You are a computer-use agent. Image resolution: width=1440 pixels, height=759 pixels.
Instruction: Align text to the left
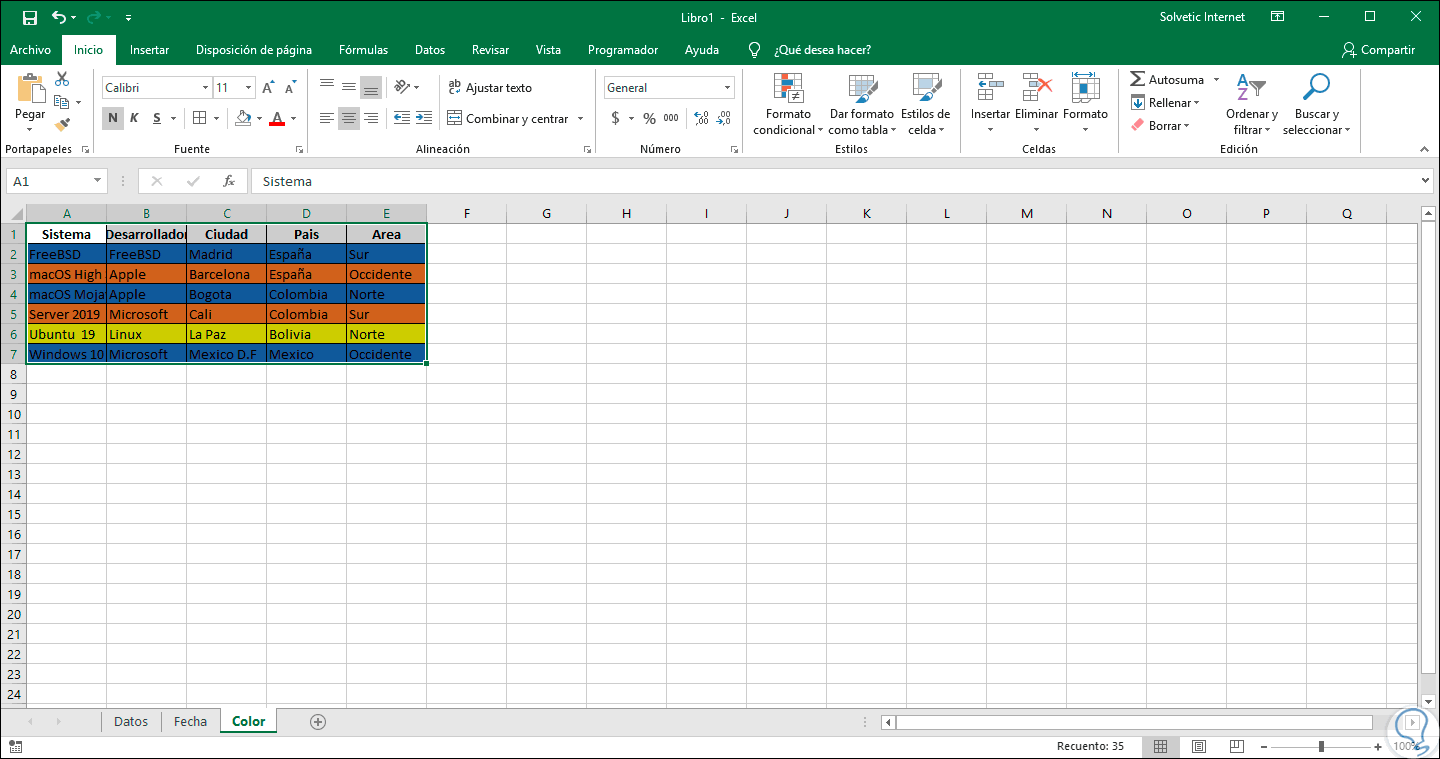[327, 118]
